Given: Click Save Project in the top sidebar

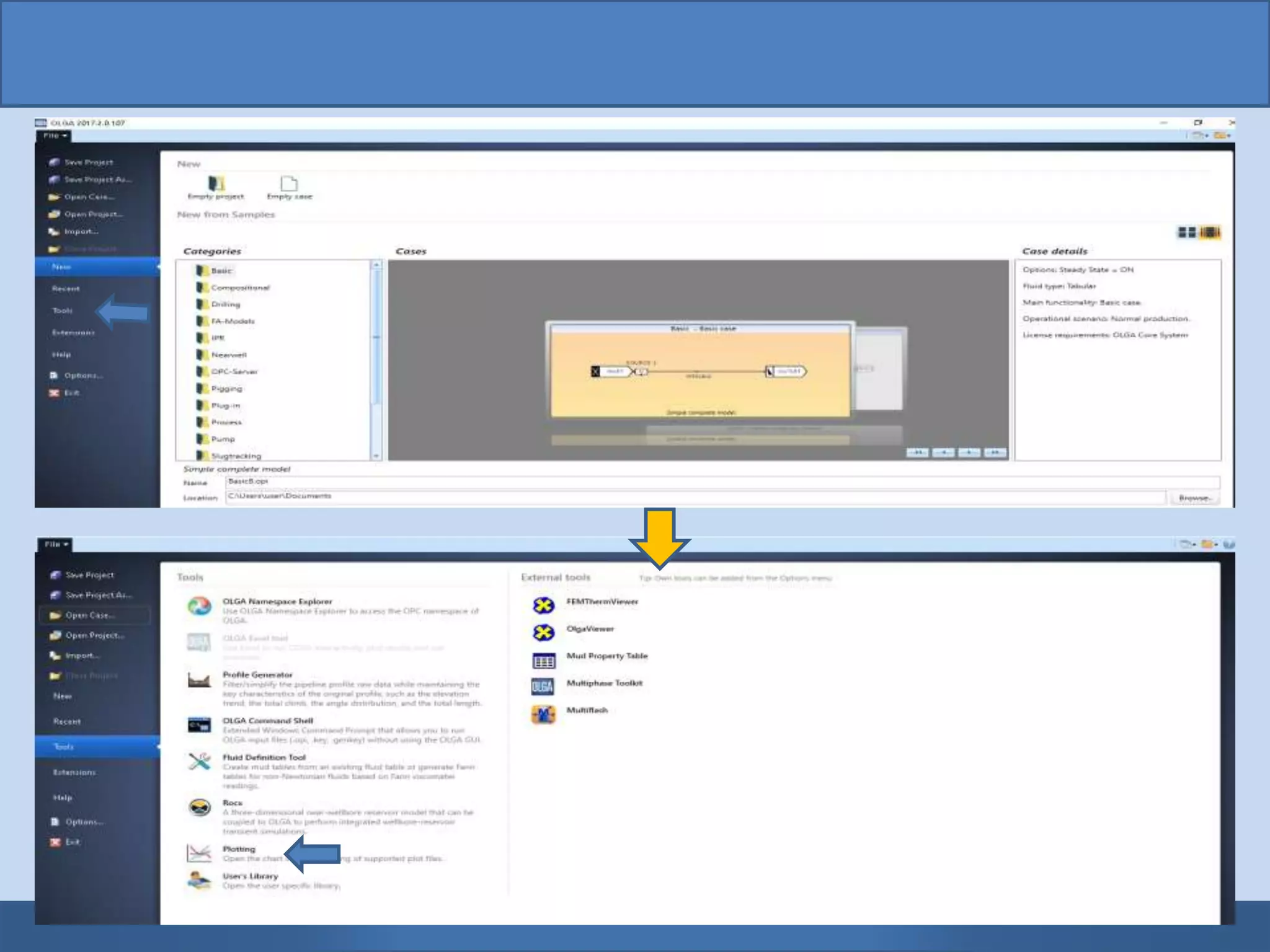Looking at the screenshot, I should (88, 162).
